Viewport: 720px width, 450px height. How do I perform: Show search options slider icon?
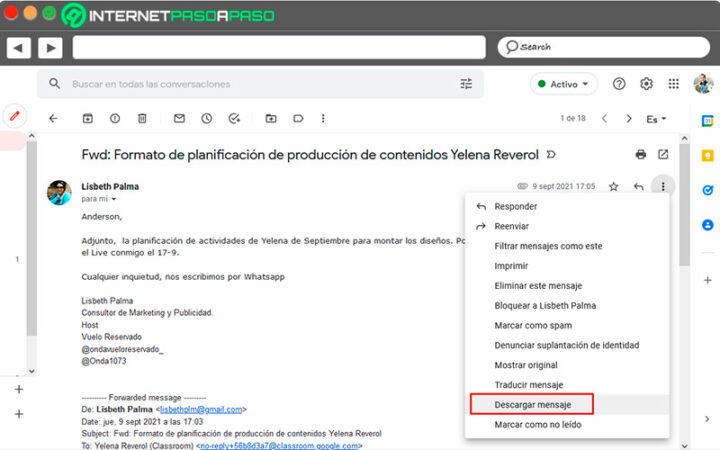(466, 84)
